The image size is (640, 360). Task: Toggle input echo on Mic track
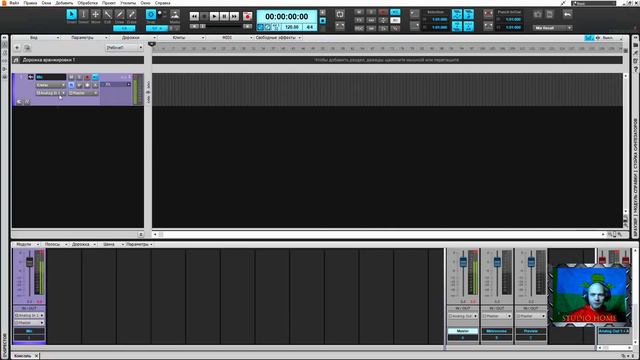tap(95, 77)
